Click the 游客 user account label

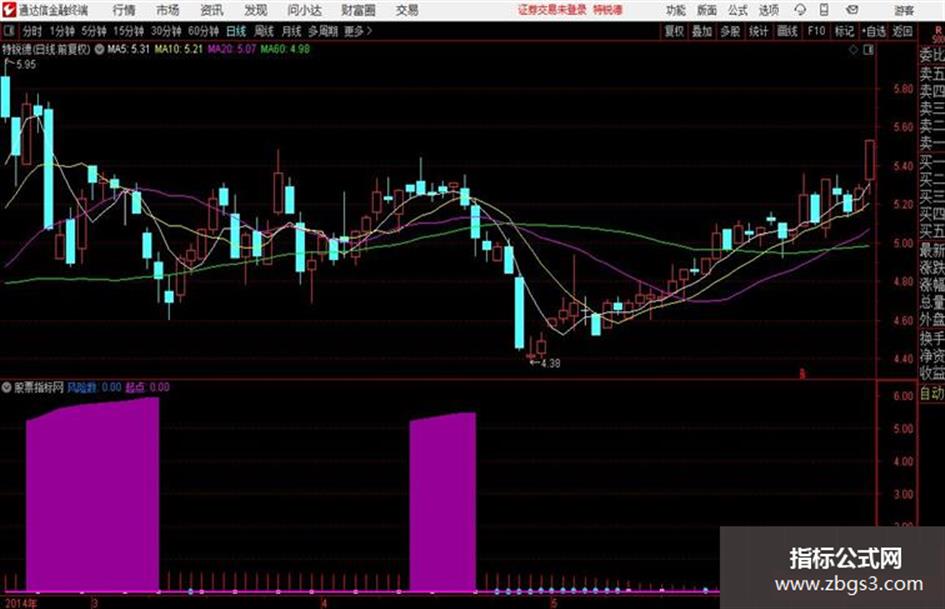coord(903,10)
